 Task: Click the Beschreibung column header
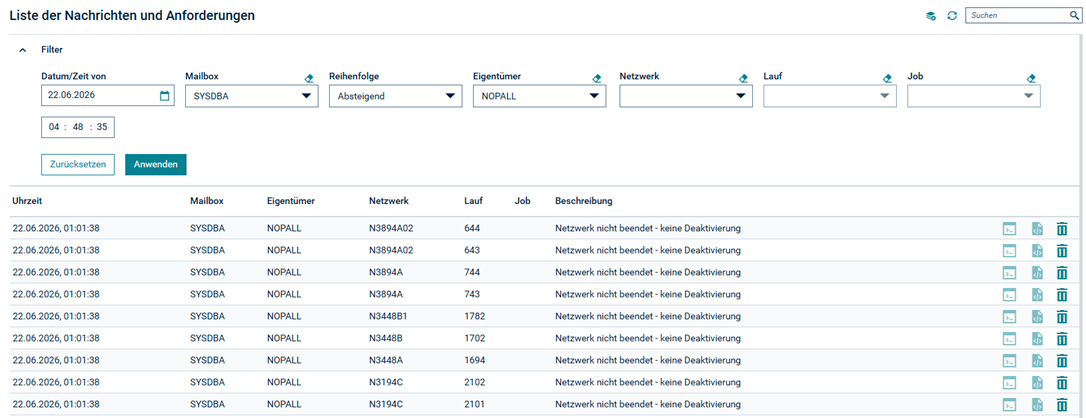pyautogui.click(x=584, y=201)
